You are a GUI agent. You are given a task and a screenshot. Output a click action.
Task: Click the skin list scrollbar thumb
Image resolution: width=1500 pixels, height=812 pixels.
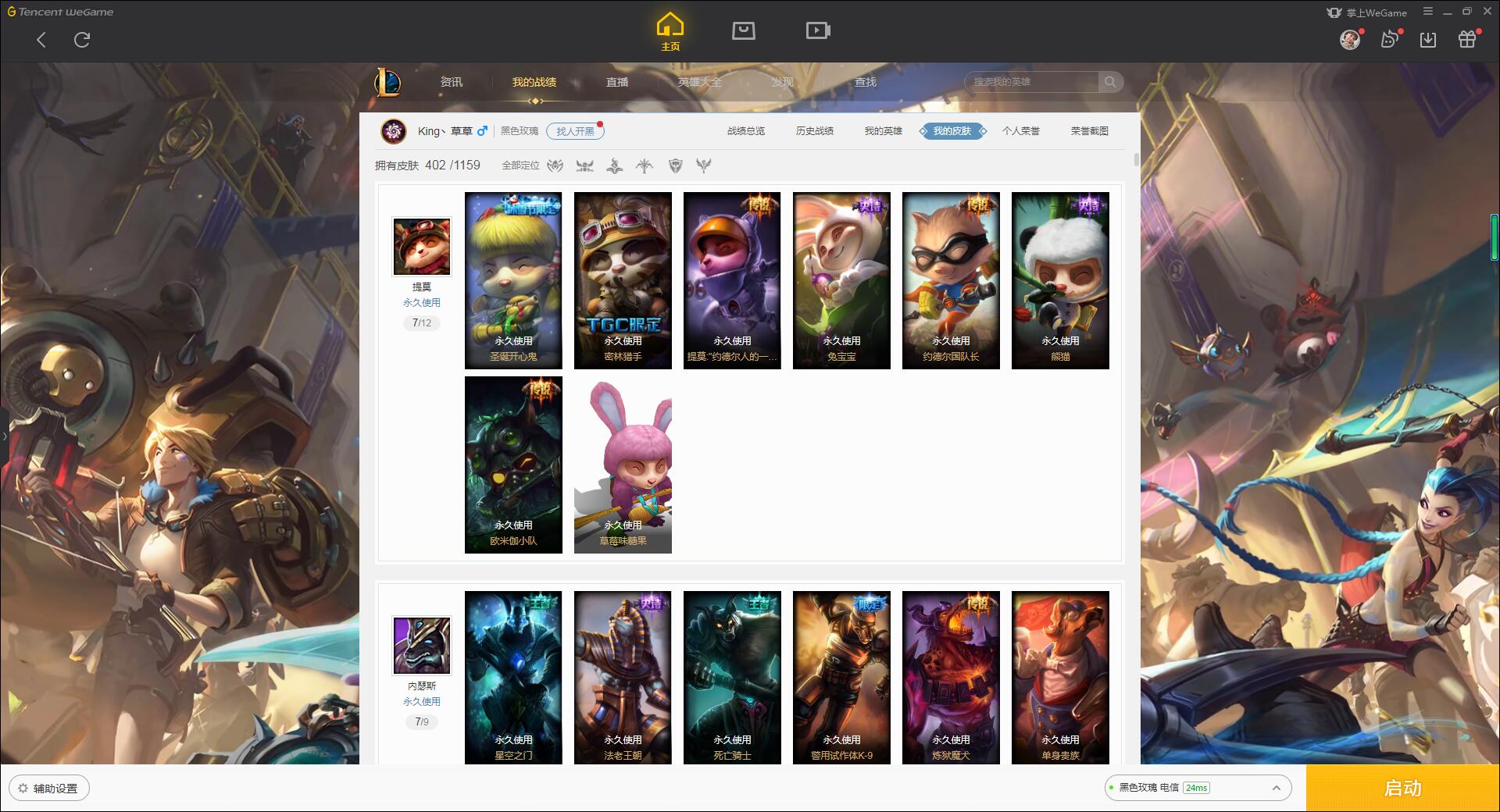click(x=1136, y=159)
